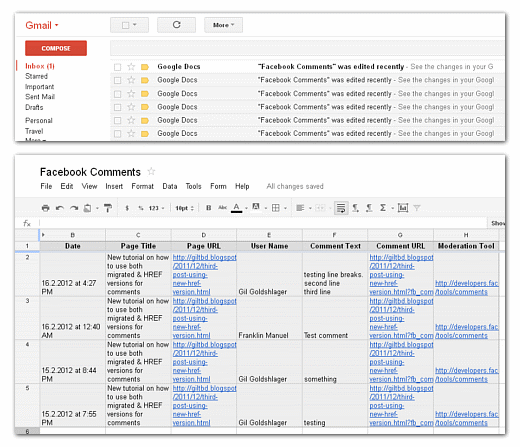Open the Starred folder in Gmail
This screenshot has height=447, width=520.
pos(36,76)
